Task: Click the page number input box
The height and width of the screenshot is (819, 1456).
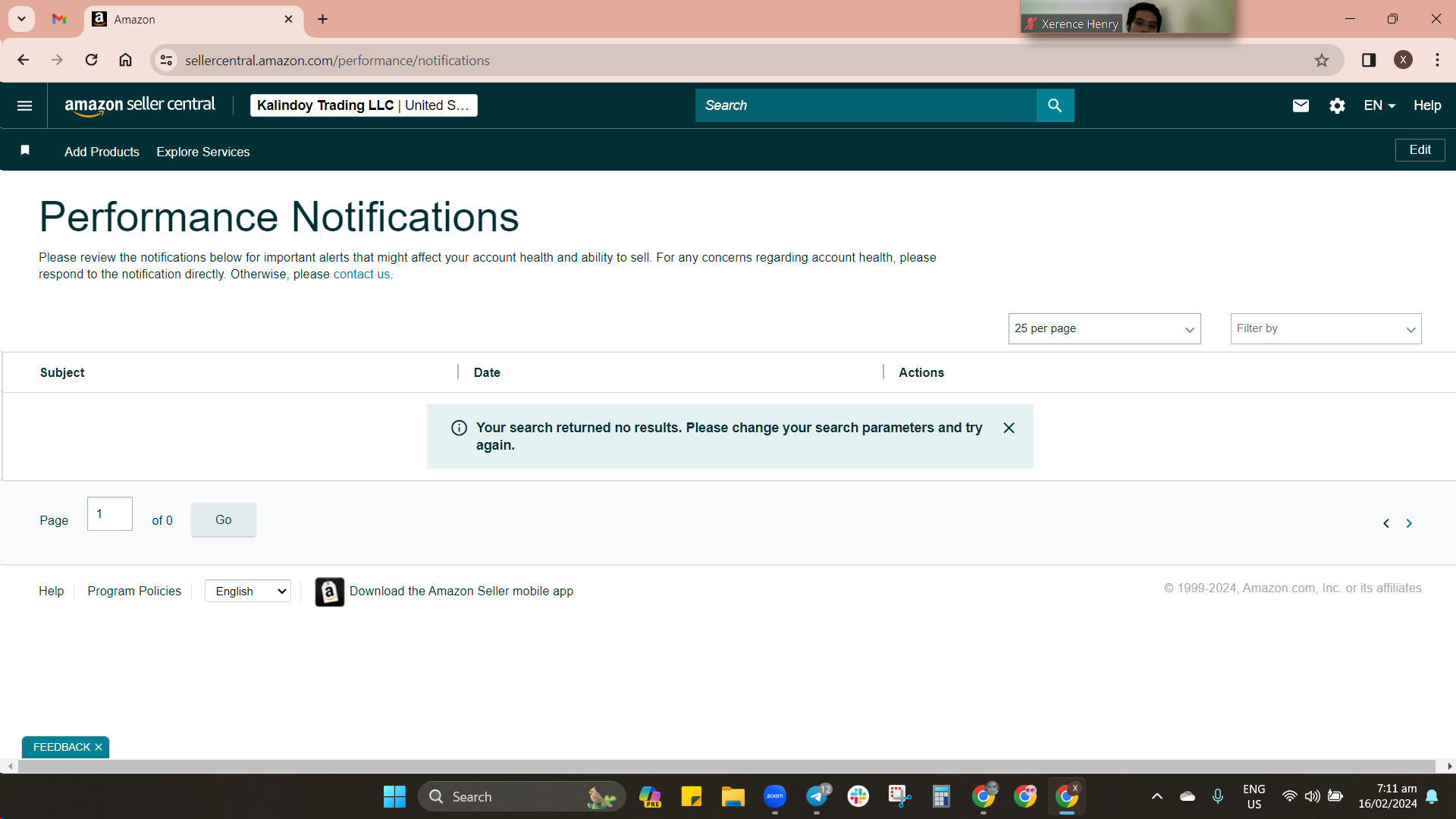Action: click(x=110, y=514)
